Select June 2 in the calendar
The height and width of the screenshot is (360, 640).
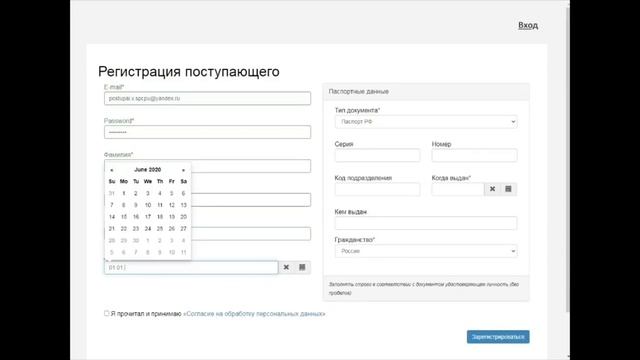(x=136, y=193)
